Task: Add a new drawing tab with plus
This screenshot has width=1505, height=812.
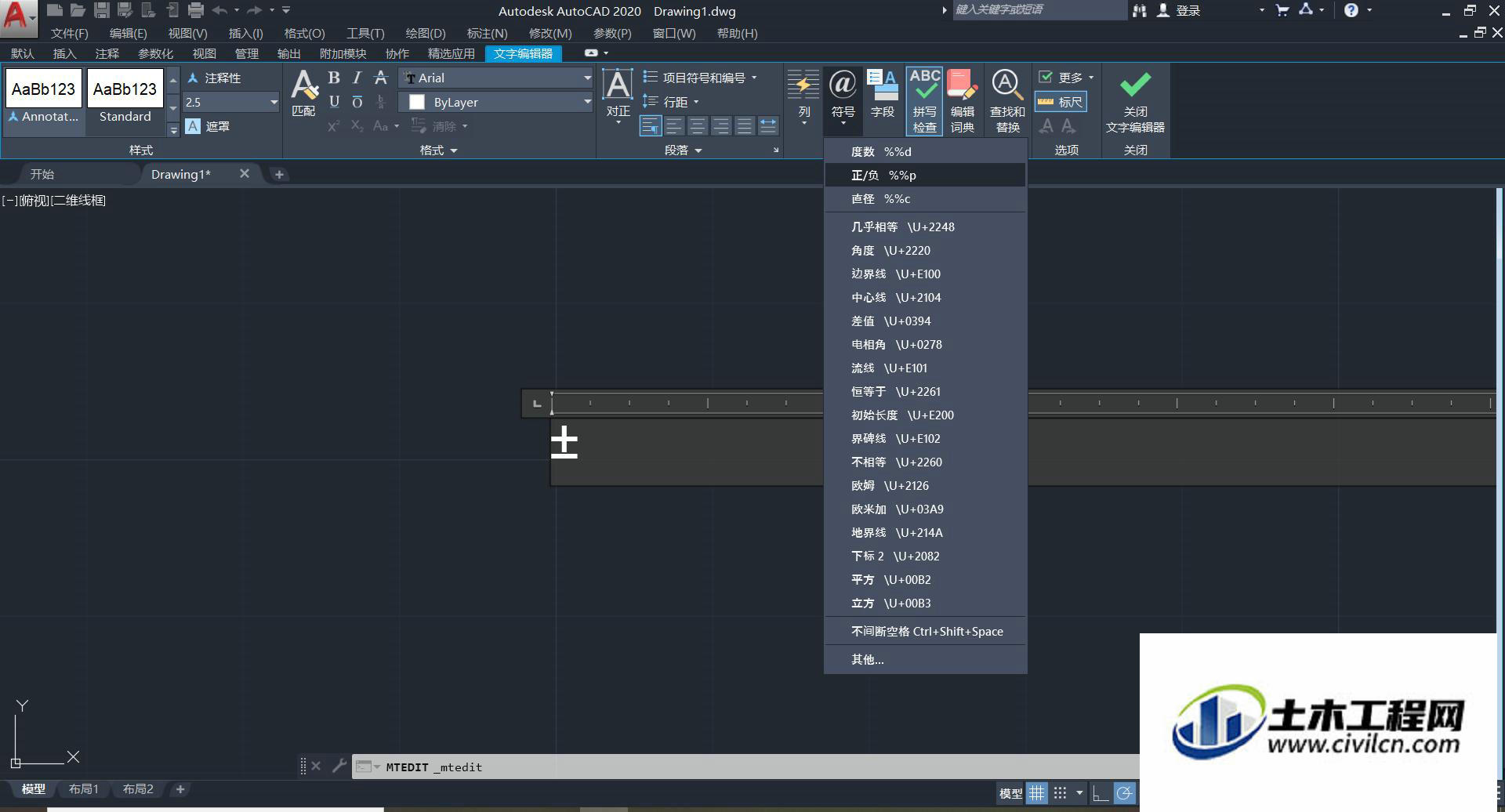Action: [x=279, y=174]
